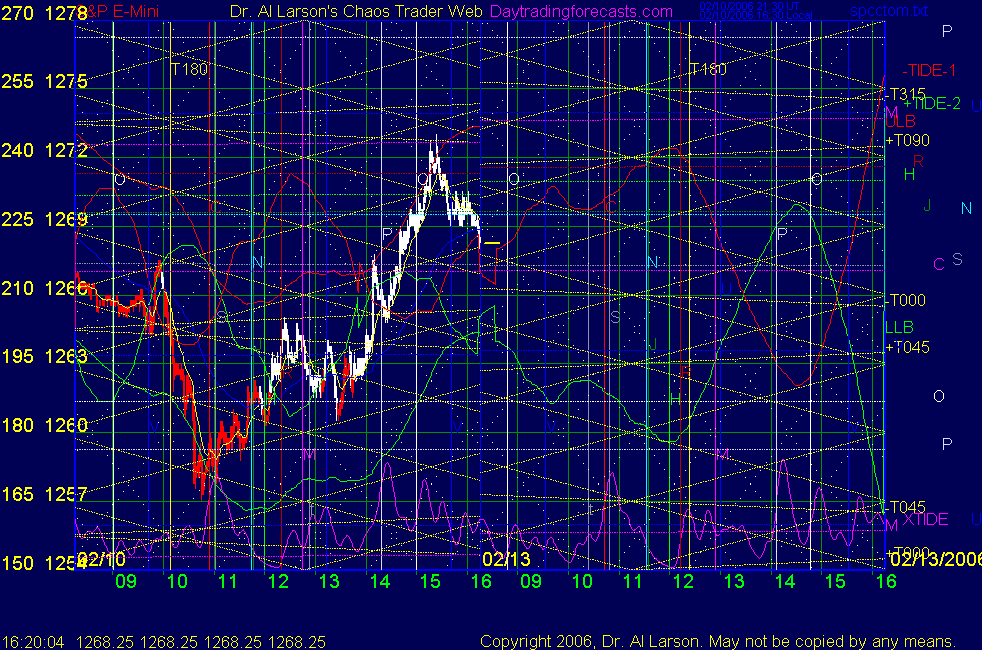Click hour 12 label of the 02/10 session
982x650 pixels.
pyautogui.click(x=278, y=582)
